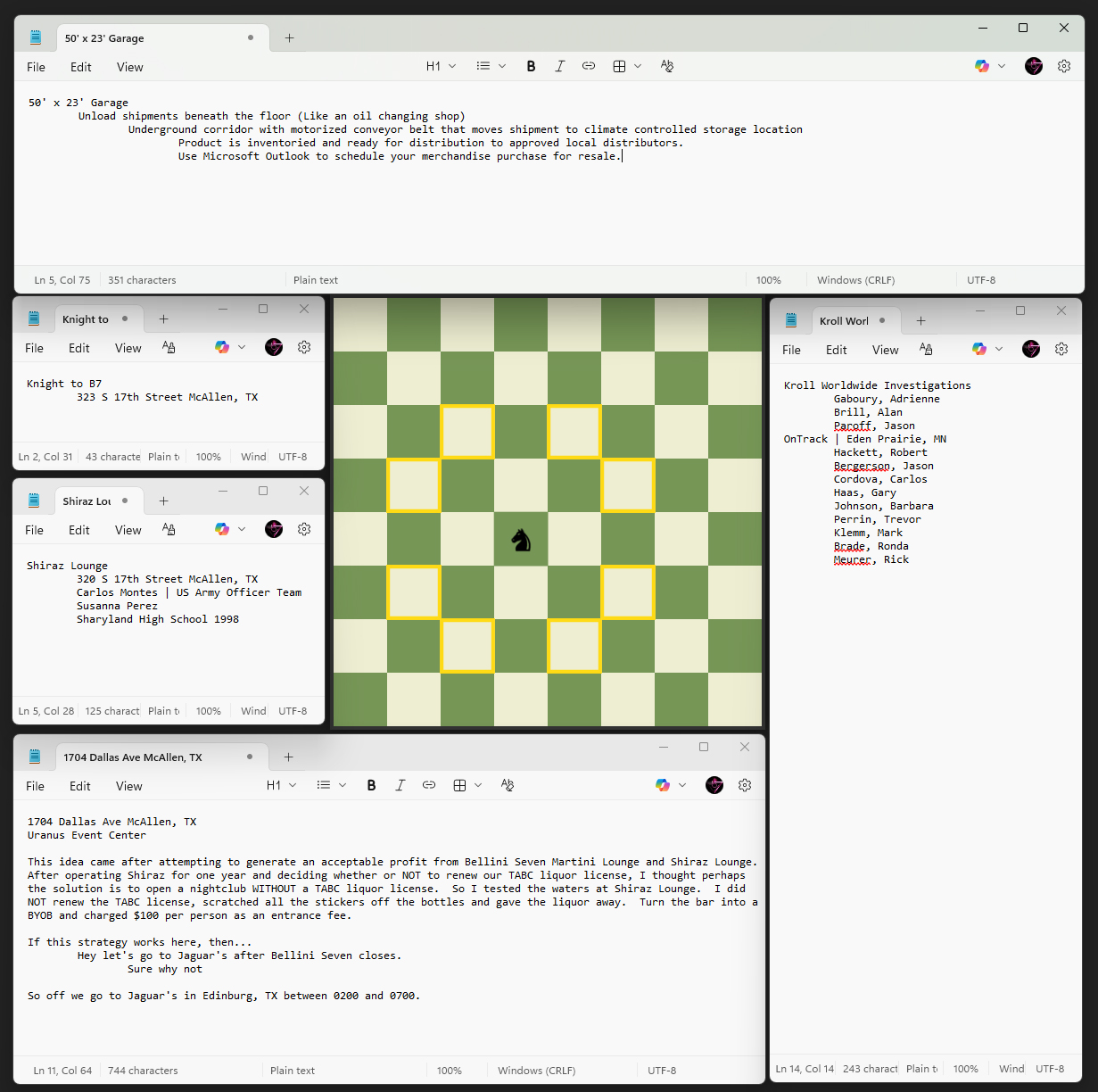
Task: Click zoom level 100% in Garage status bar
Action: (x=768, y=280)
